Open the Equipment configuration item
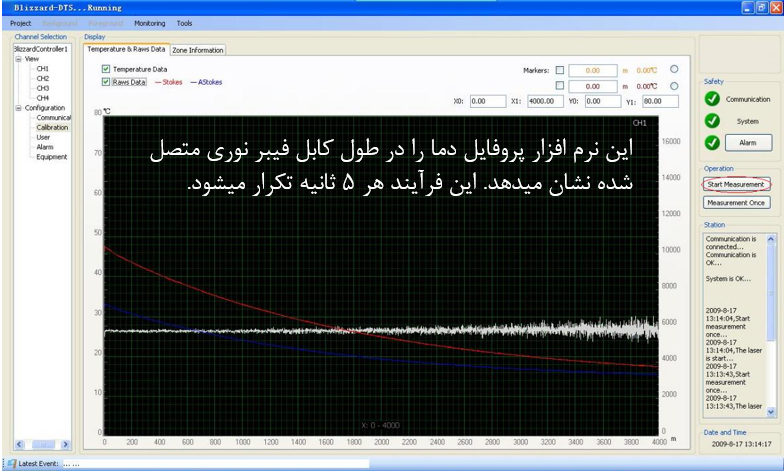784x471 pixels. pyautogui.click(x=52, y=157)
